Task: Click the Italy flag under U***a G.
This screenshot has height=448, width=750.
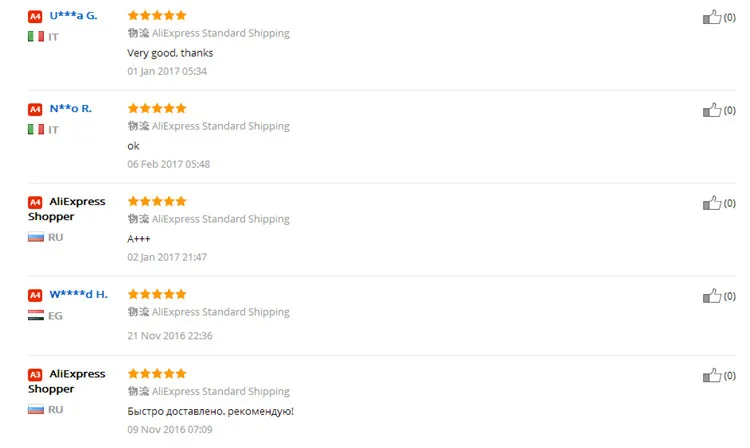Action: pyautogui.click(x=36, y=36)
